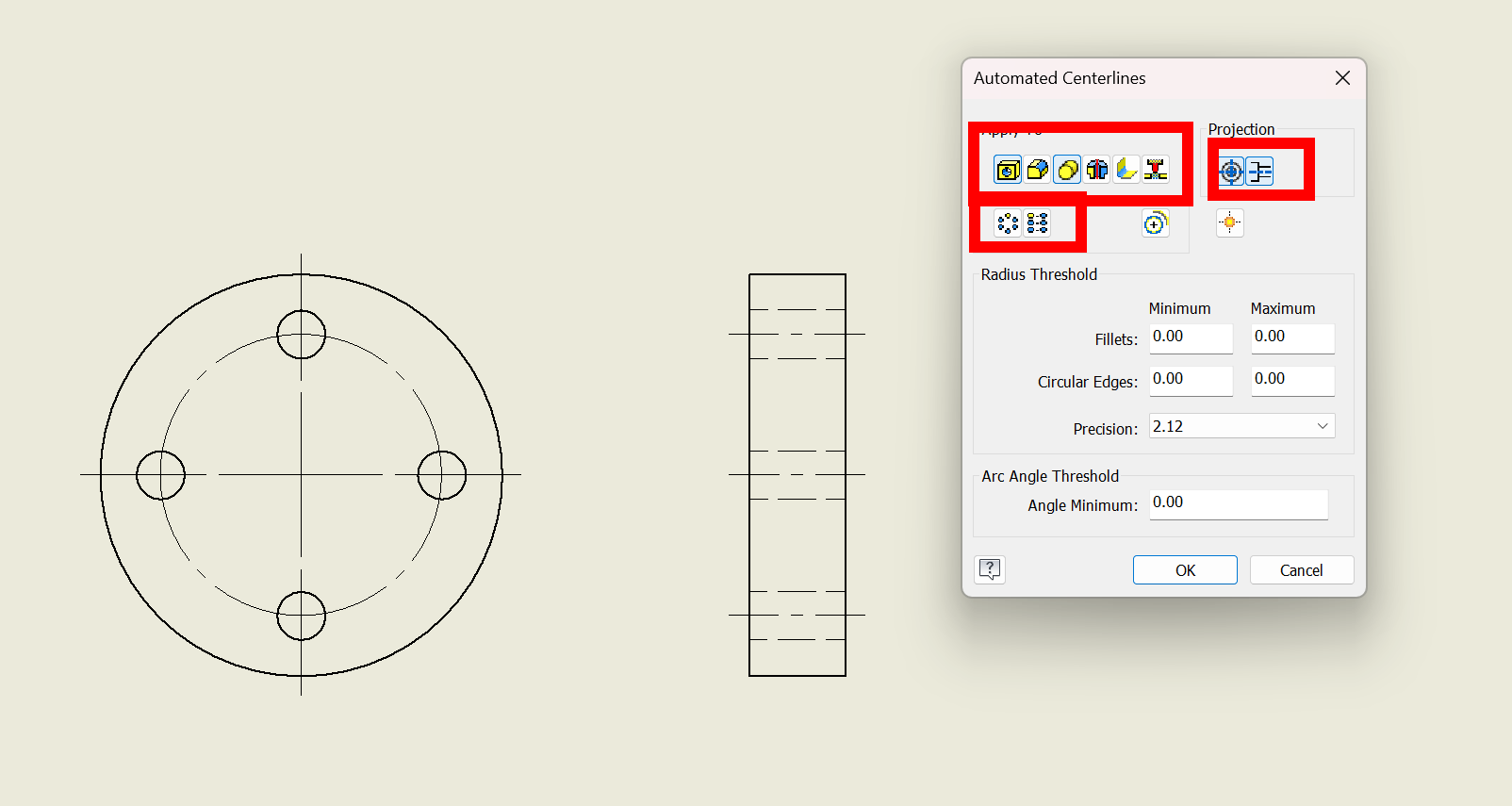
Task: Open the Precision dropdown
Action: pyautogui.click(x=1241, y=426)
